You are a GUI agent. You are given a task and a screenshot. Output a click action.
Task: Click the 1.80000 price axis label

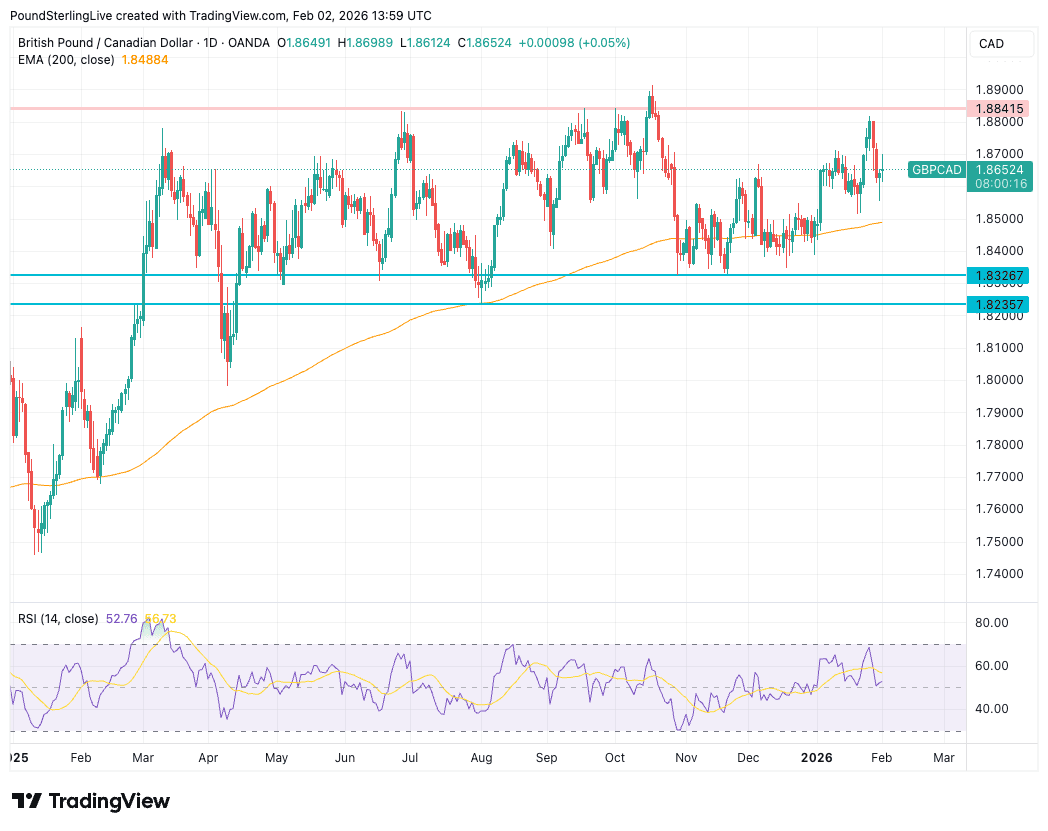(x=1000, y=380)
